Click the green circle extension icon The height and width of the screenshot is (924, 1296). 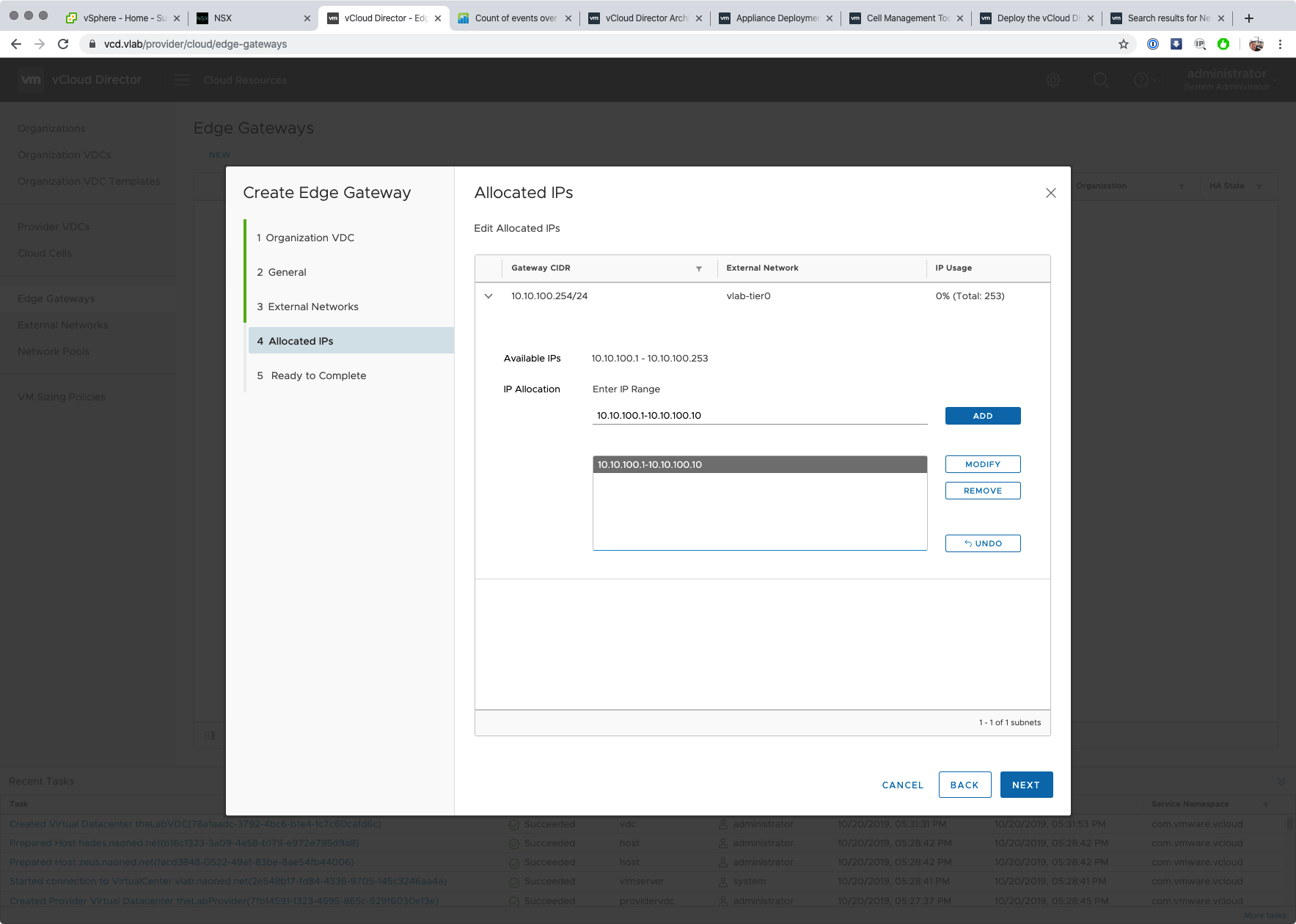(1223, 44)
